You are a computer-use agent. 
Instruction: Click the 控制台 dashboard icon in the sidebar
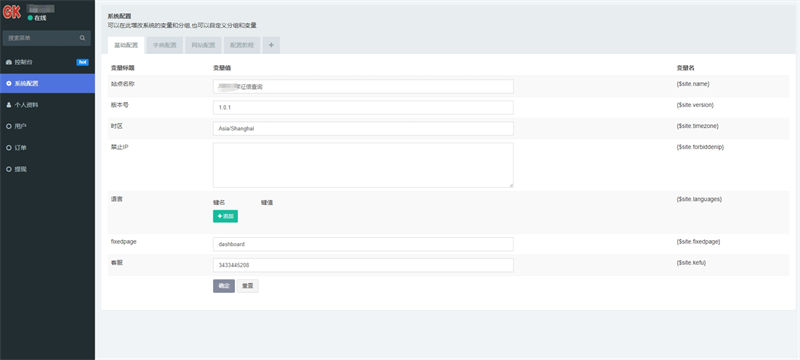[x=8, y=62]
